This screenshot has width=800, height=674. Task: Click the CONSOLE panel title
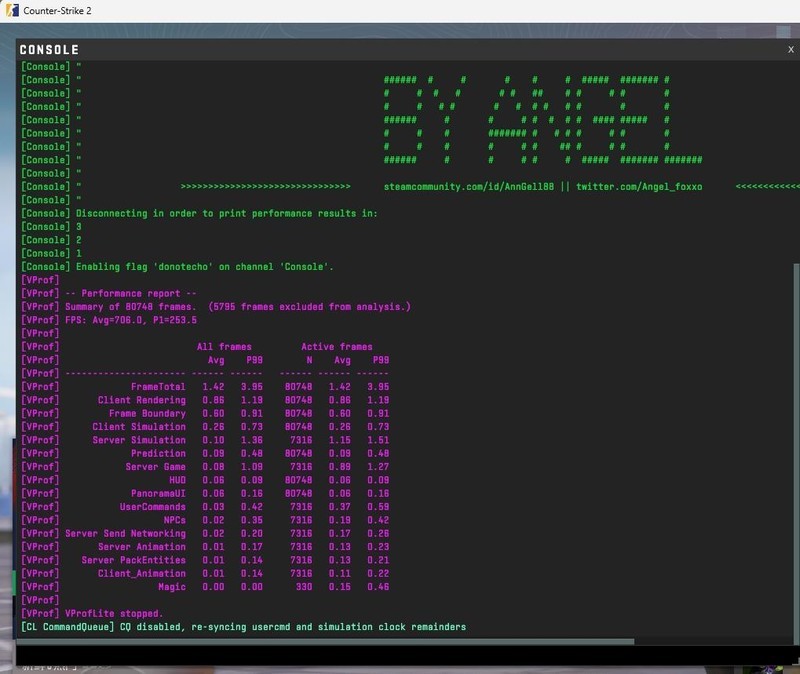pos(49,50)
